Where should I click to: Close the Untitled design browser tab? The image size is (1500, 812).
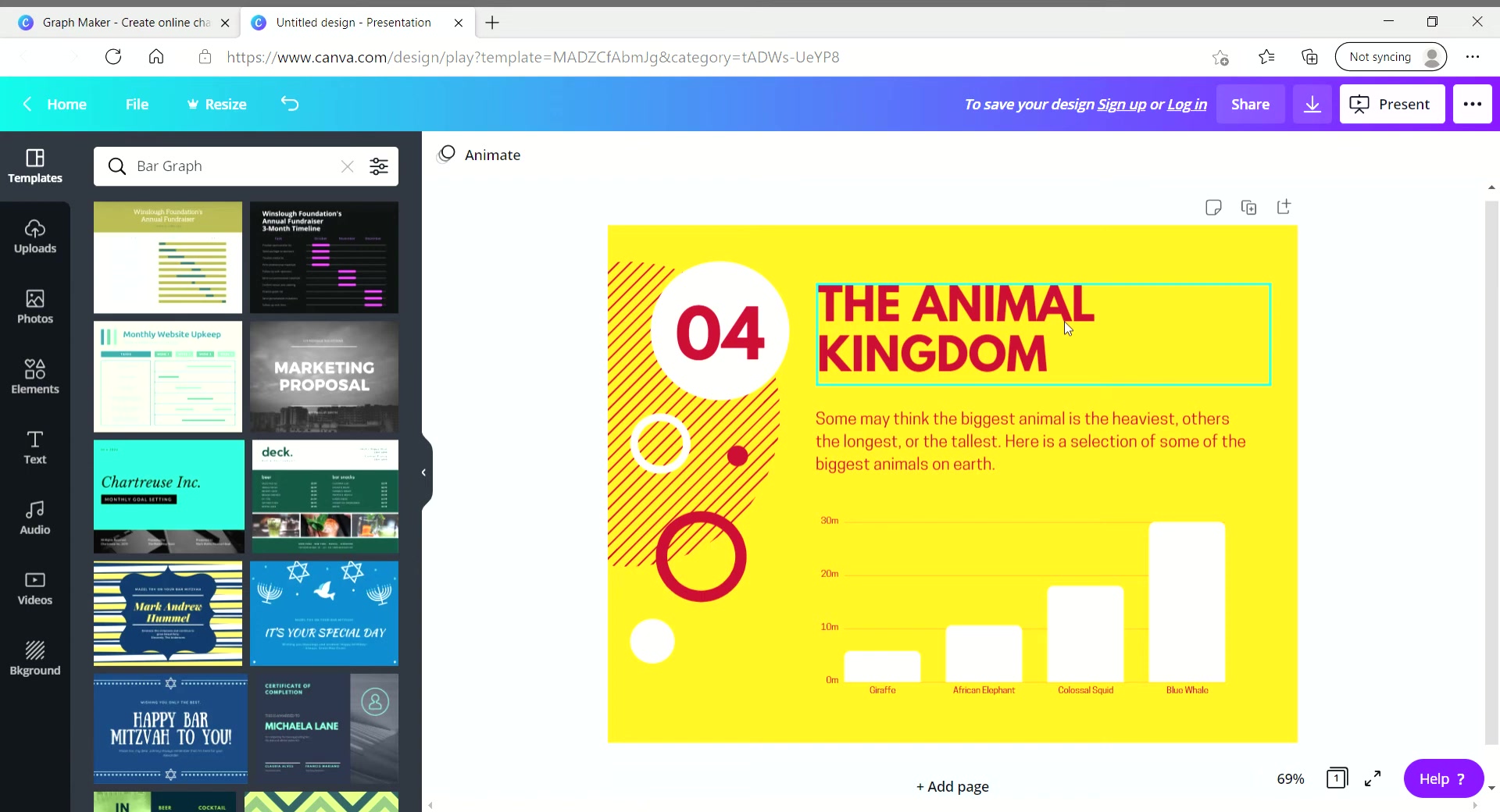point(459,23)
